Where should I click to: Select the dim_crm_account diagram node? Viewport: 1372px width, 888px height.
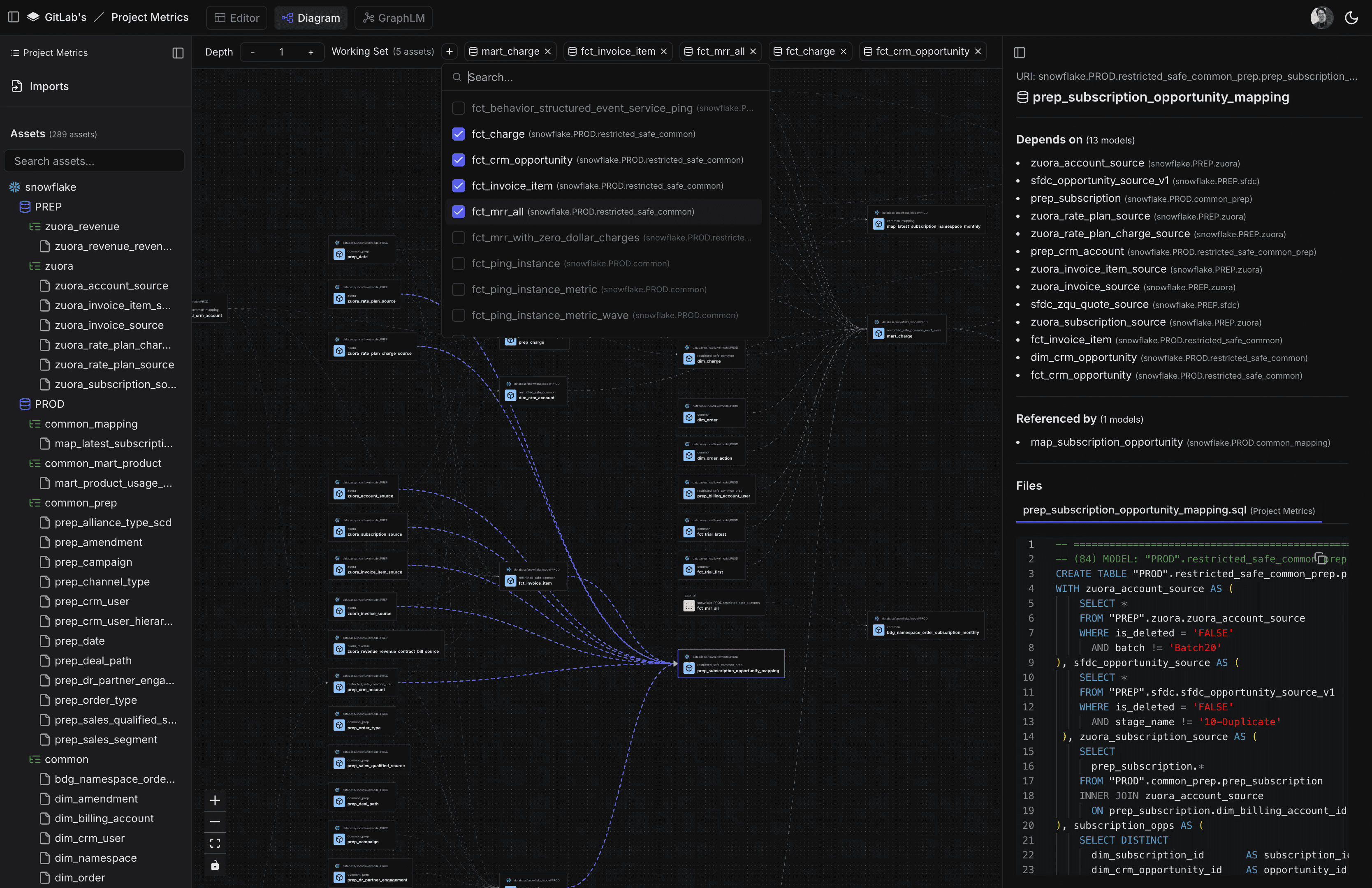(533, 391)
